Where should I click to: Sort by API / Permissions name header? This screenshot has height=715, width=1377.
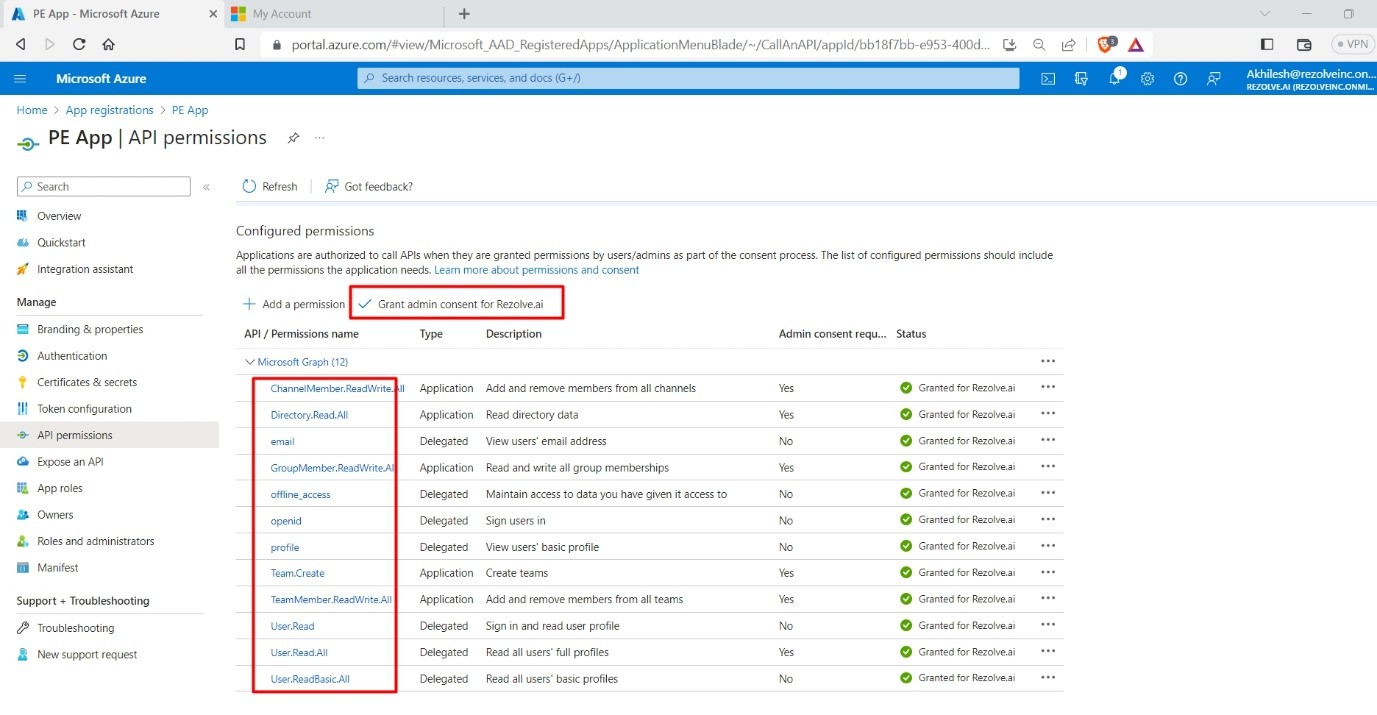tap(301, 334)
